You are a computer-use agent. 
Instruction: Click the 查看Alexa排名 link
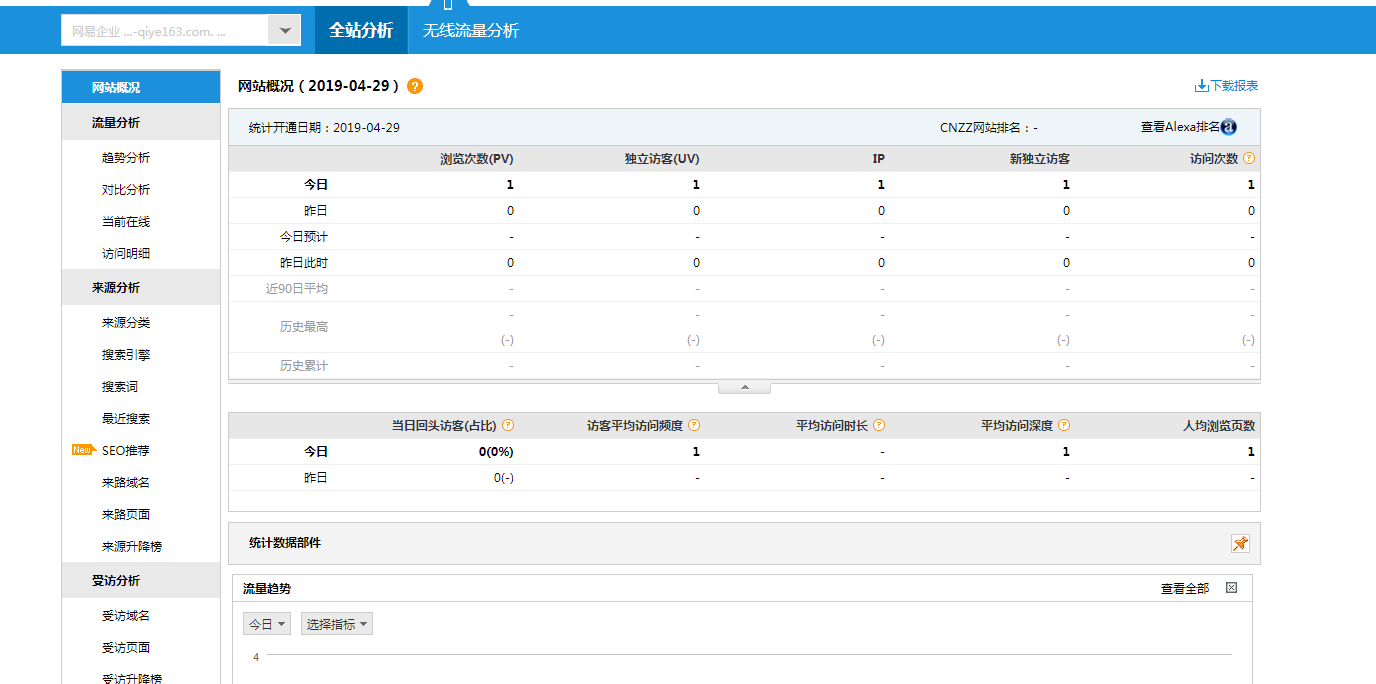click(x=1180, y=127)
